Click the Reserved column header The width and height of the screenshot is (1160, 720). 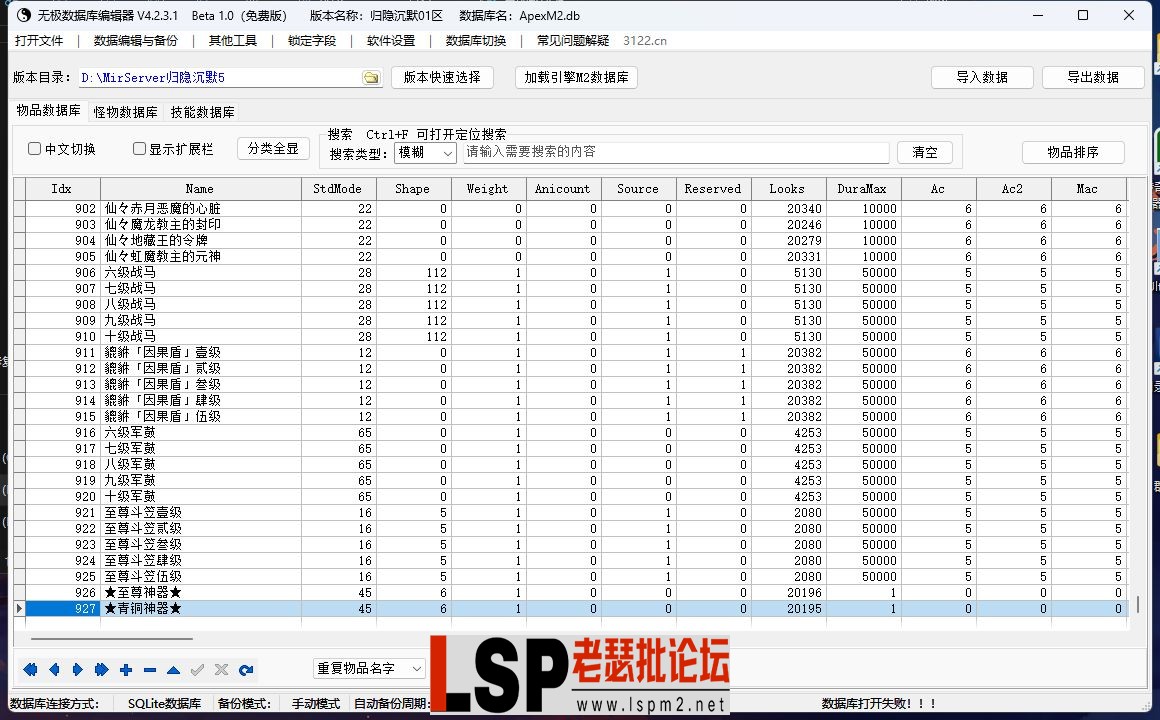(x=712, y=189)
